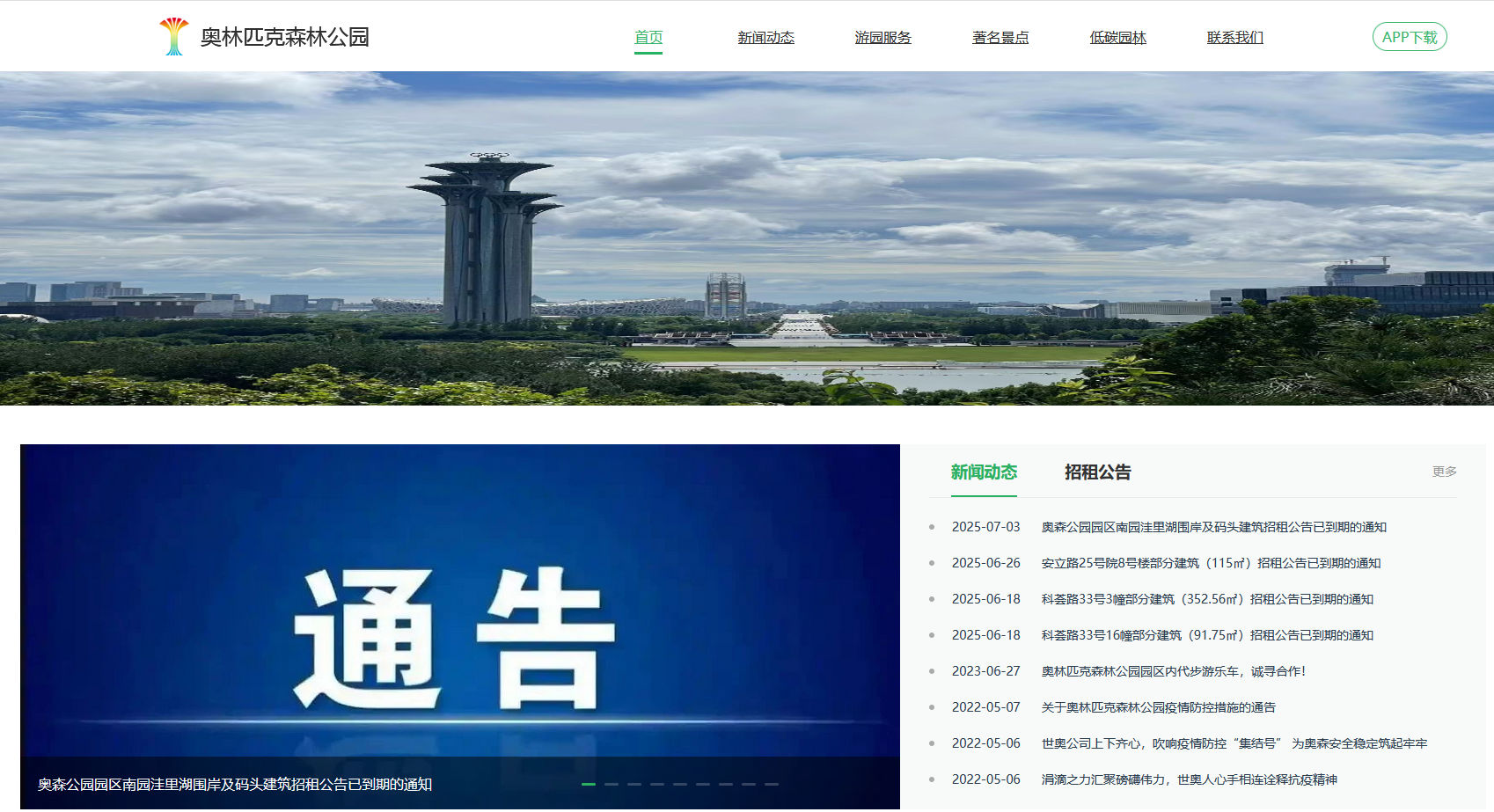This screenshot has width=1494, height=812.
Task: Open the 2025-07-03 洼里湖围岸招租公告 news link
Action: 1212,527
